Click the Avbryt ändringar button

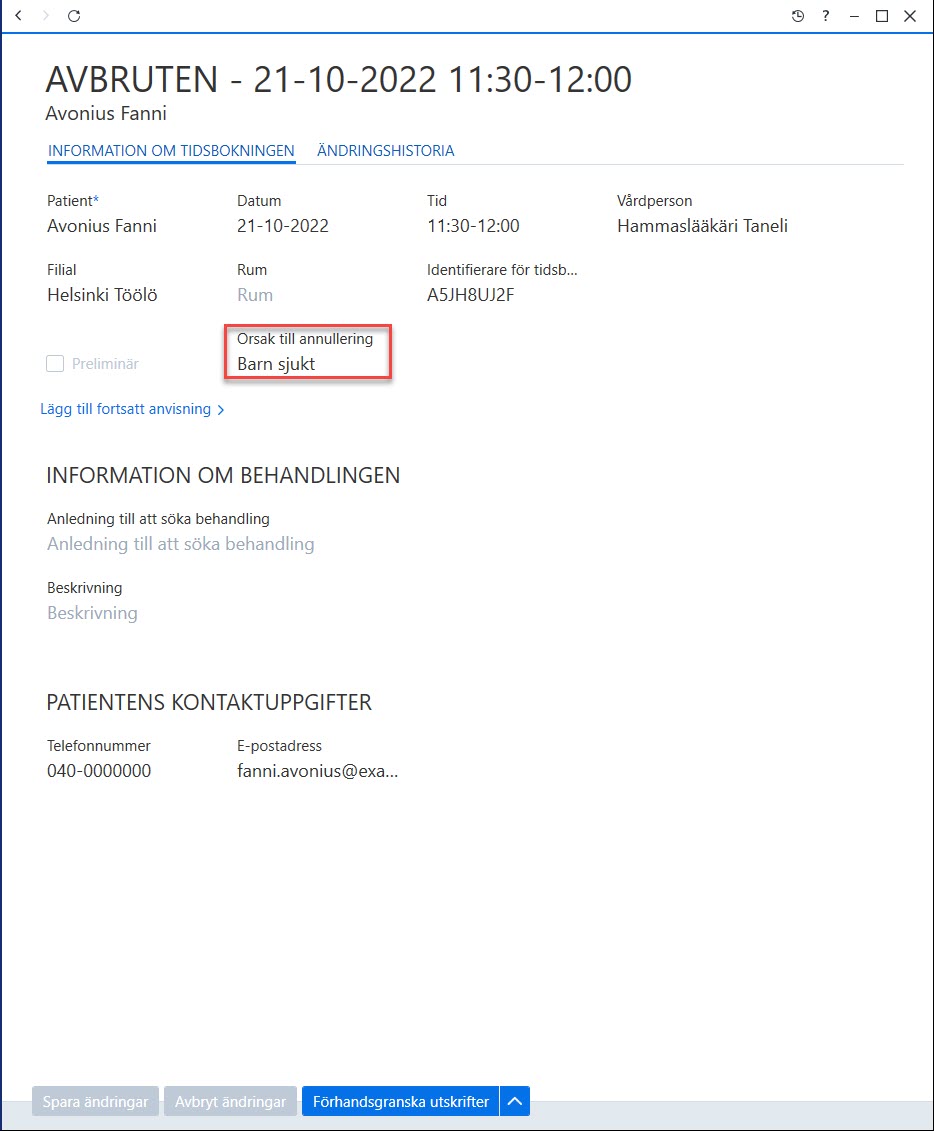pyautogui.click(x=230, y=1101)
